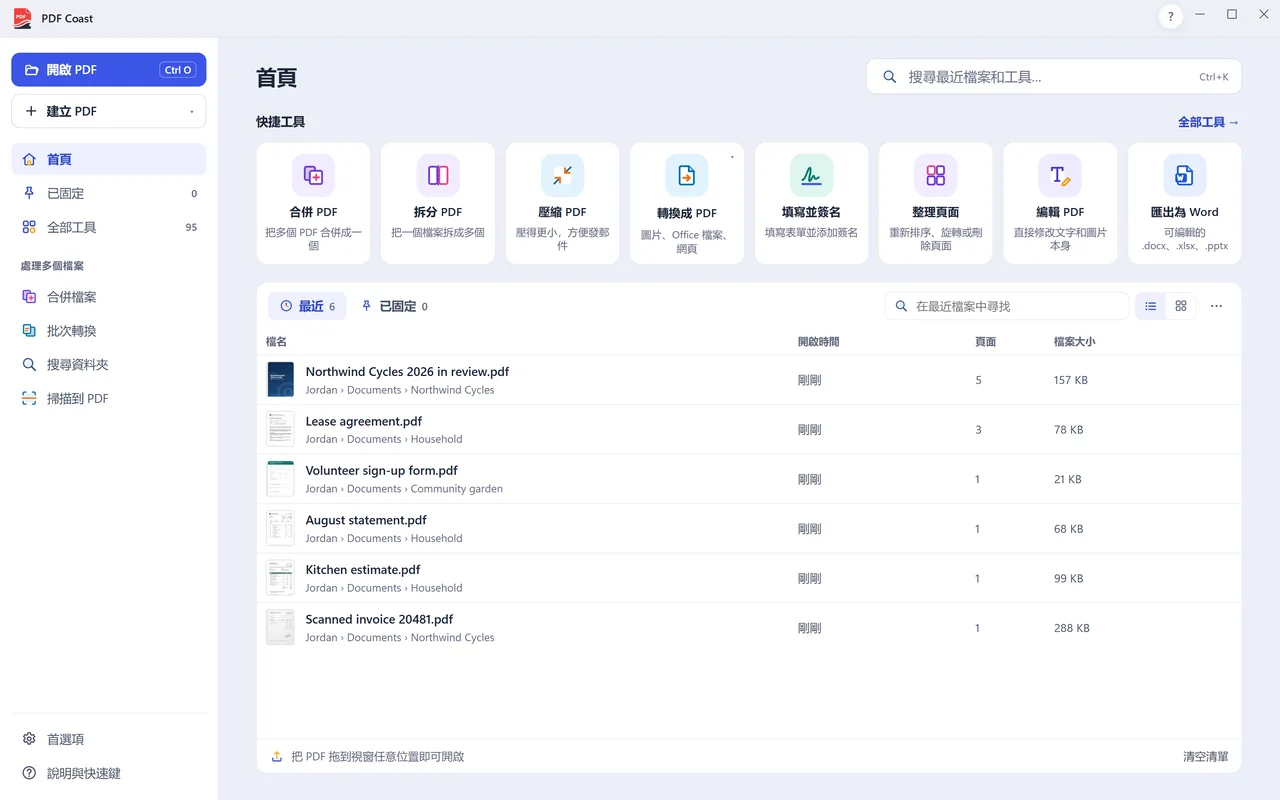Image resolution: width=1280 pixels, height=800 pixels.
Task: Open the 整理頁面 tool card
Action: [x=936, y=203]
